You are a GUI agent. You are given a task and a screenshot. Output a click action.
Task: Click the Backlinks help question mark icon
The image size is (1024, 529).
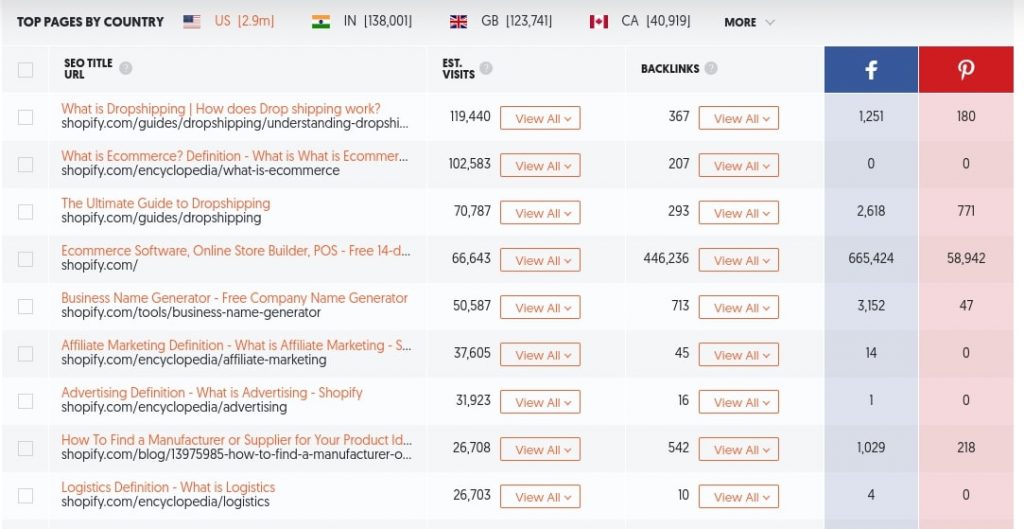pyautogui.click(x=711, y=69)
